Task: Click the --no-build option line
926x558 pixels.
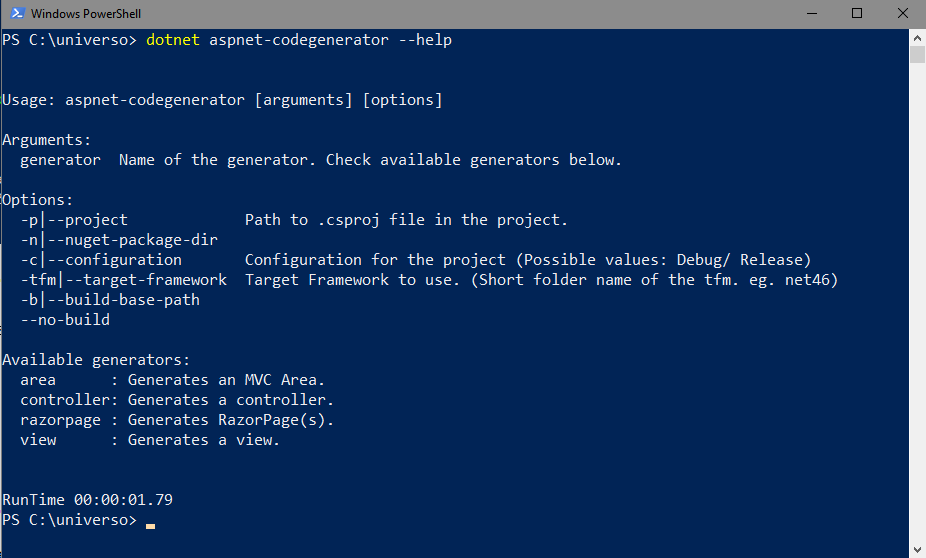Action: 65,320
